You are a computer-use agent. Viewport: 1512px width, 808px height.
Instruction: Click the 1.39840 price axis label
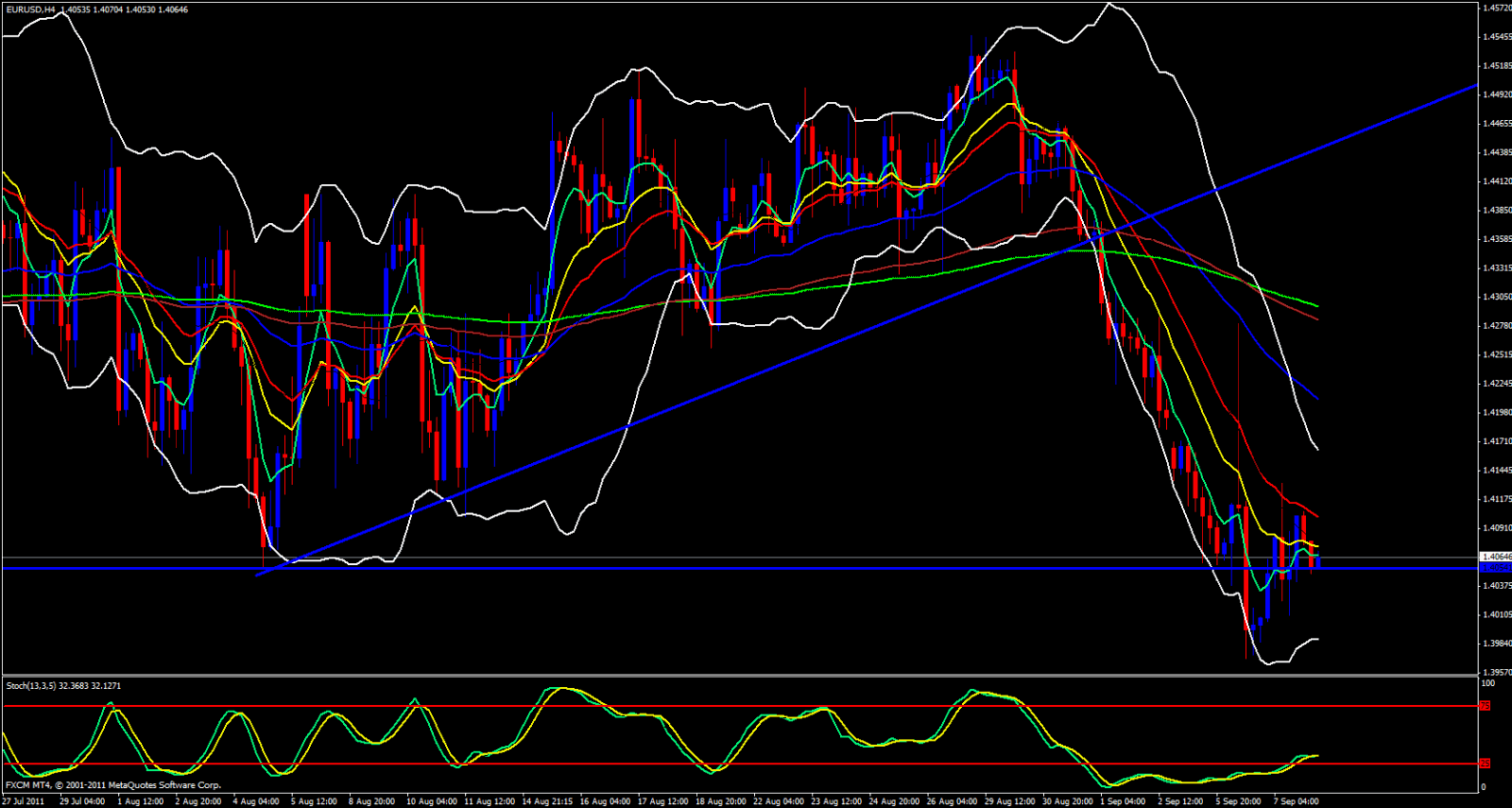1498,644
